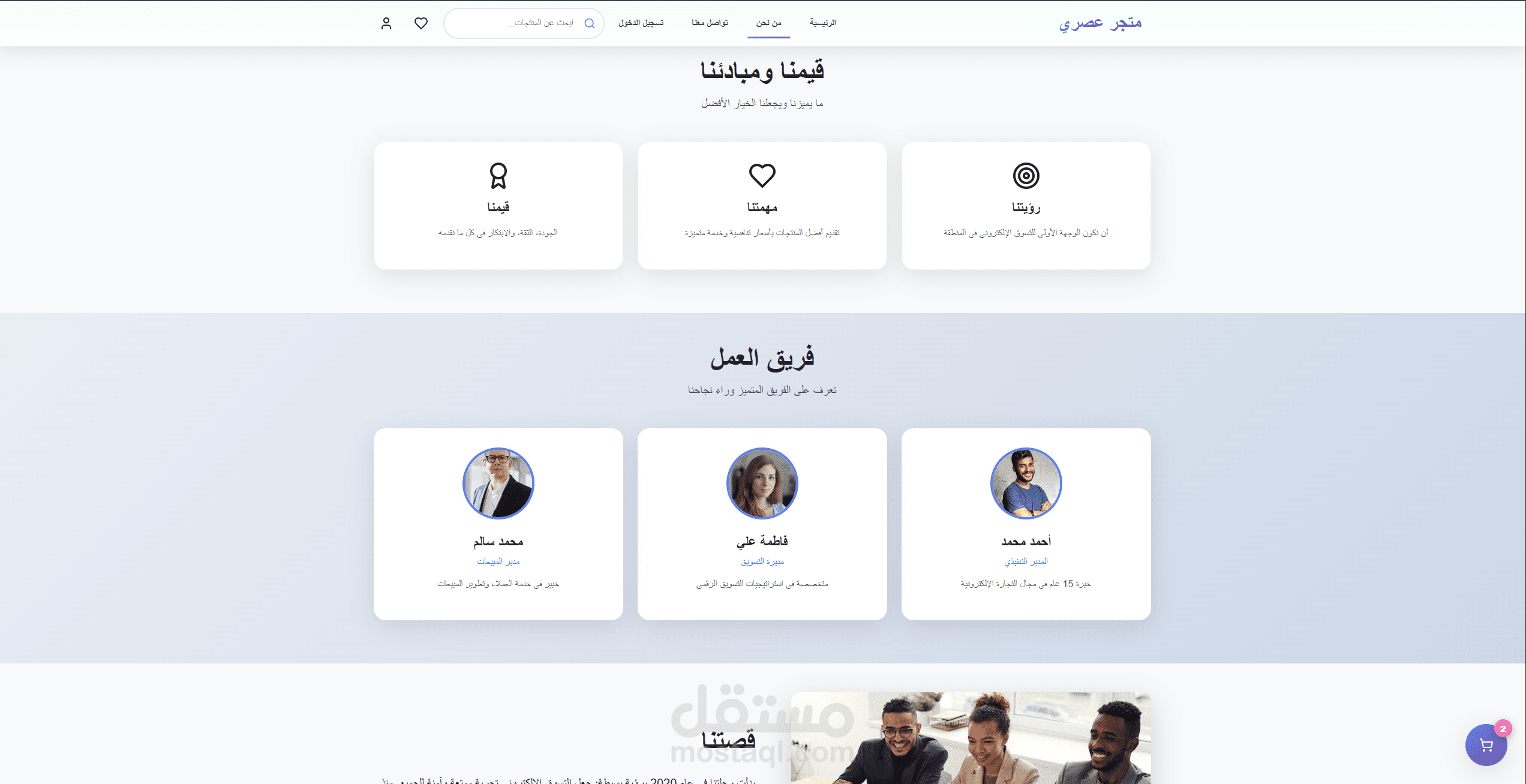Click the target icon above رؤيتنا
The width and height of the screenshot is (1526, 784).
click(x=1026, y=176)
